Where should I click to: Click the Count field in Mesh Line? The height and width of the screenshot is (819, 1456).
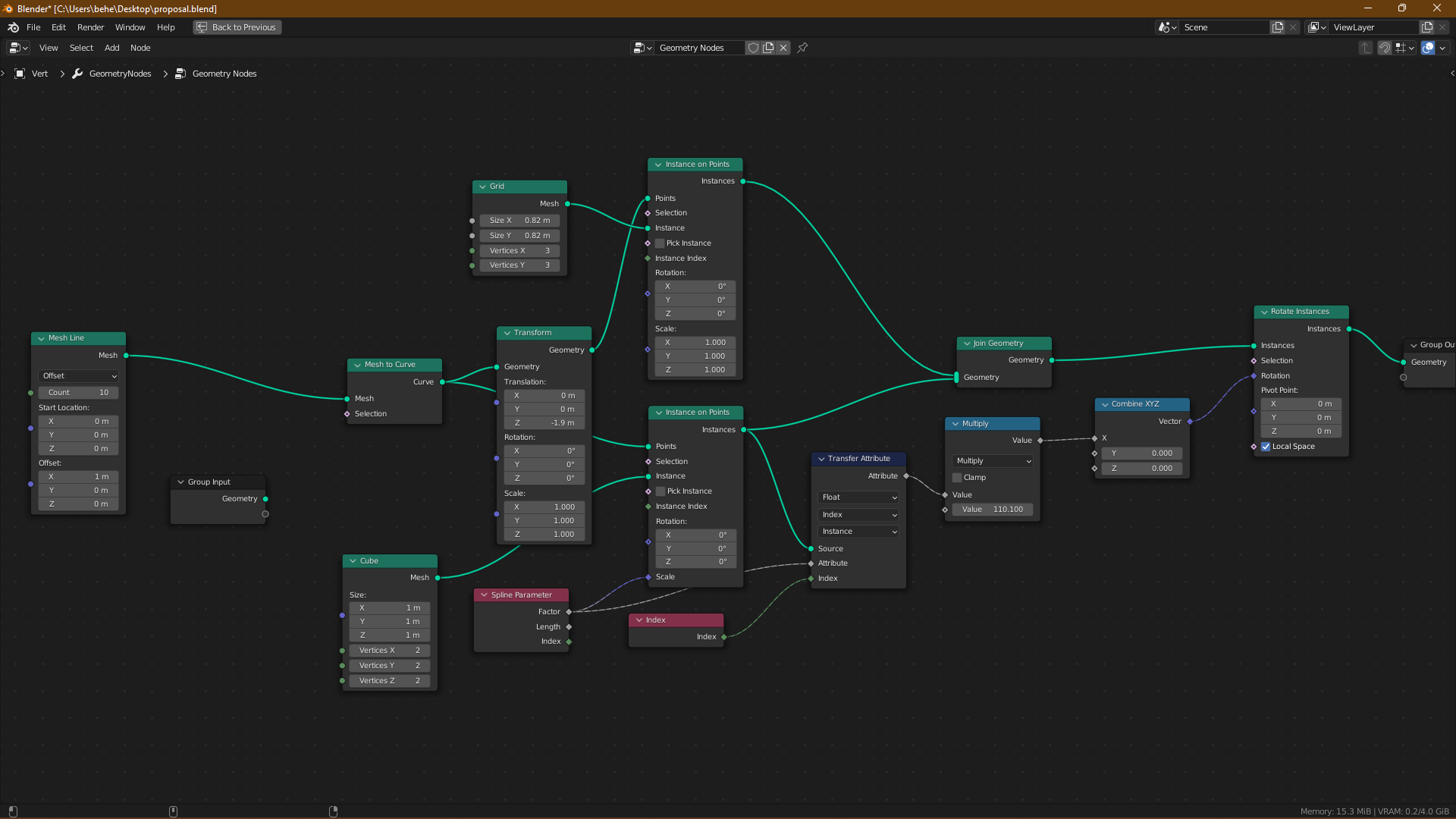[x=79, y=393]
